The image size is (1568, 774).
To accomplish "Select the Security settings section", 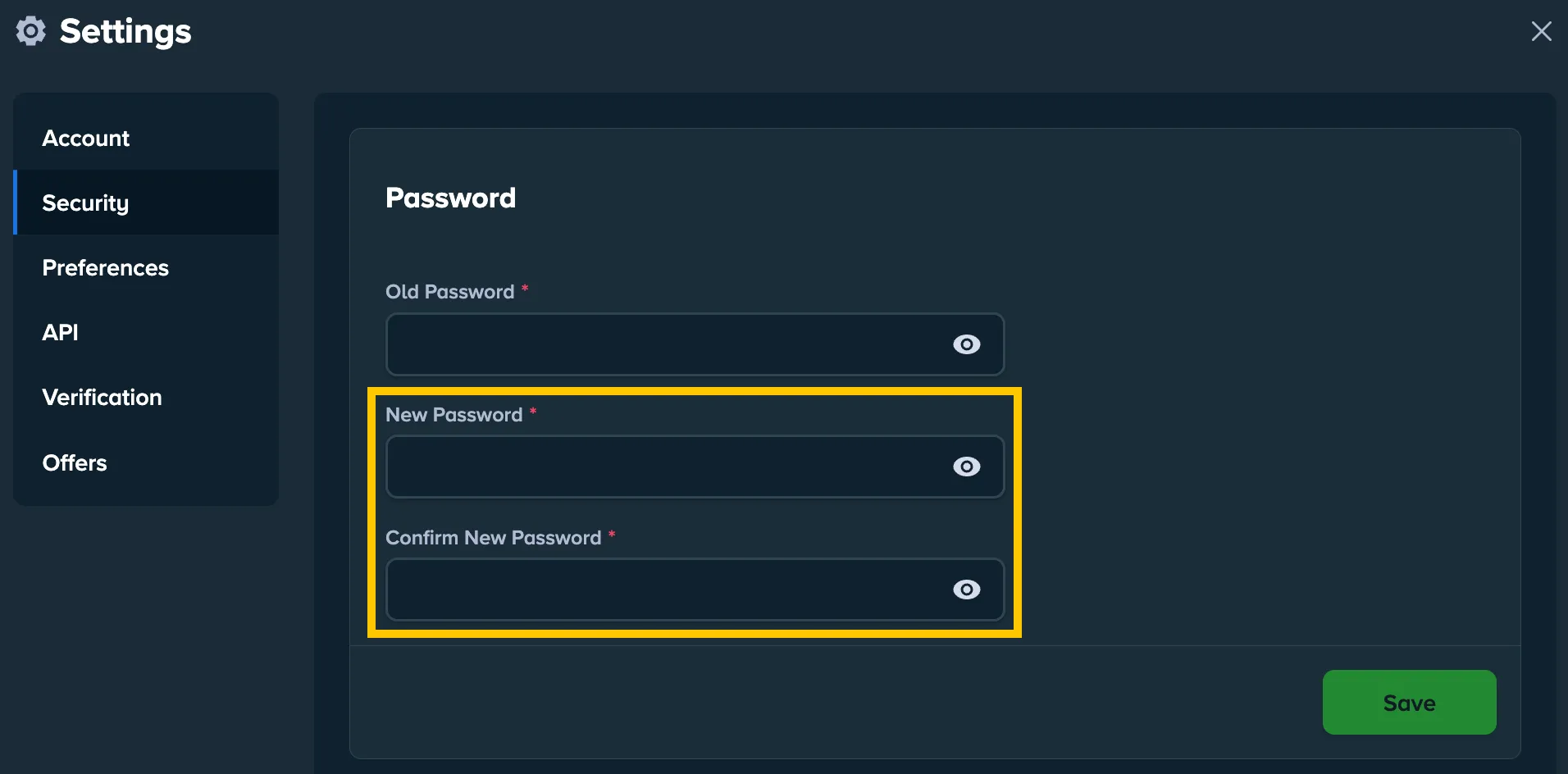I will pyautogui.click(x=85, y=203).
